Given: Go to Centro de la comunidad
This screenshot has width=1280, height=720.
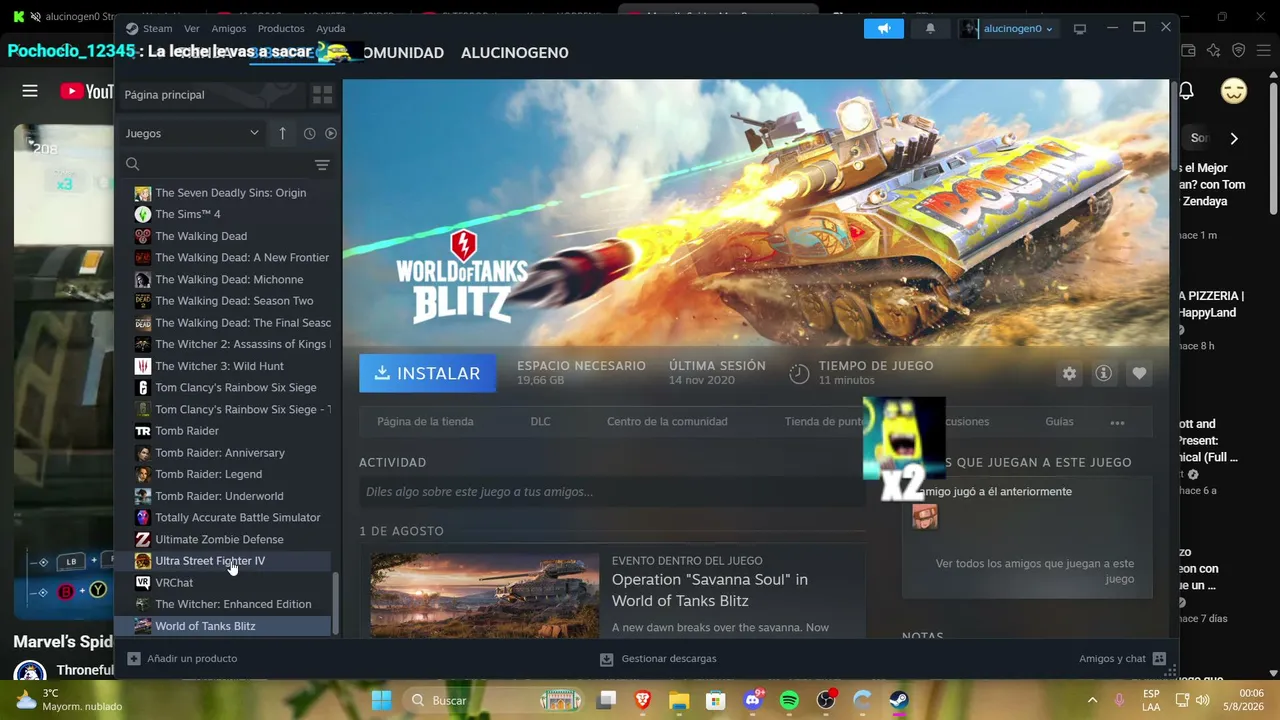Looking at the screenshot, I should coord(667,422).
